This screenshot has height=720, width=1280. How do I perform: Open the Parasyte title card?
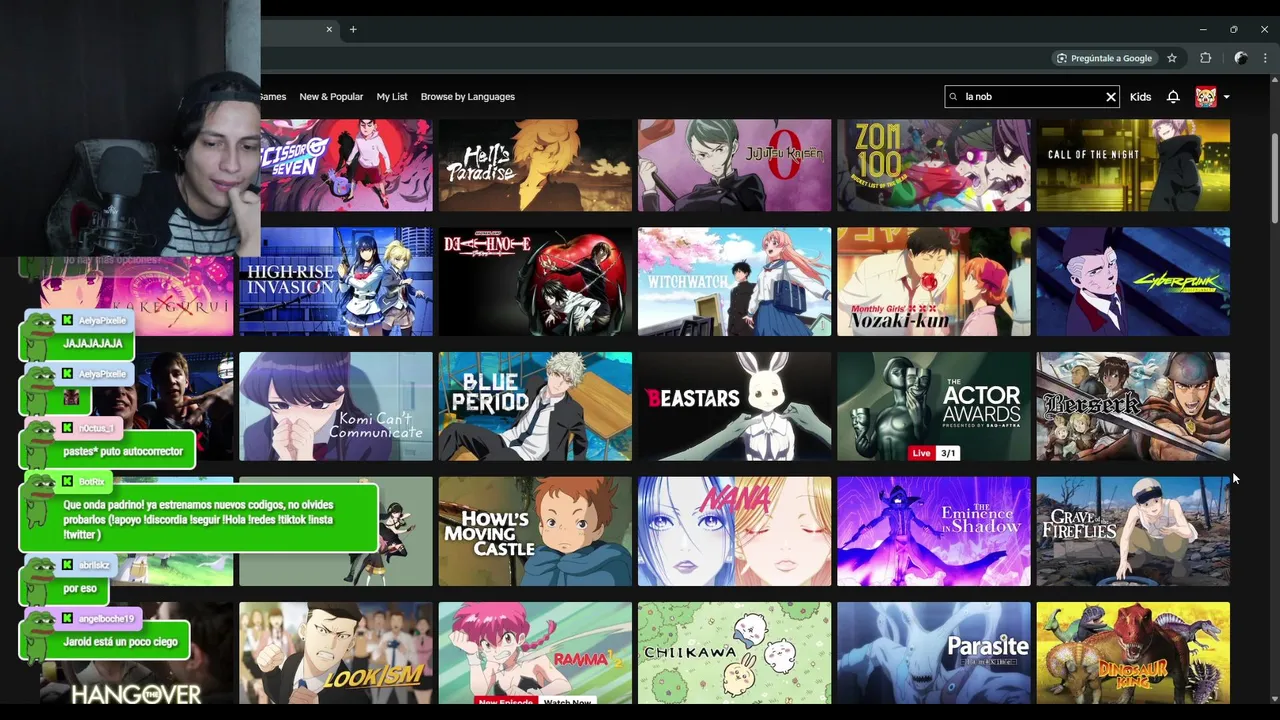coord(933,652)
